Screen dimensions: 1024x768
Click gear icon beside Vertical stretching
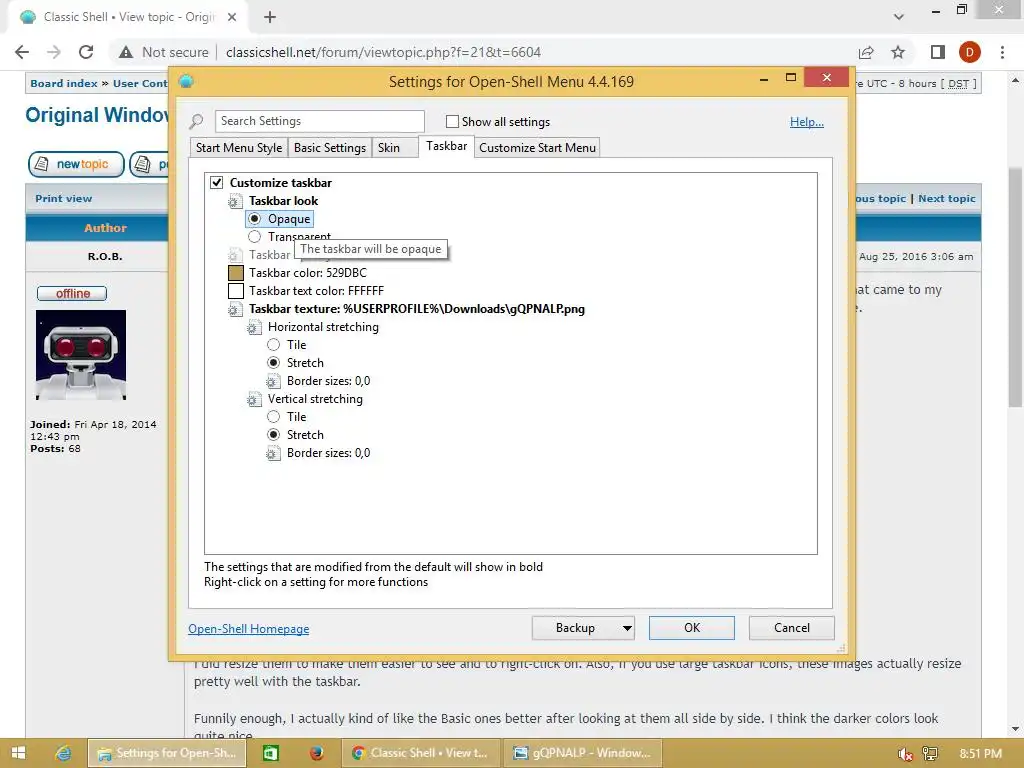(x=254, y=399)
